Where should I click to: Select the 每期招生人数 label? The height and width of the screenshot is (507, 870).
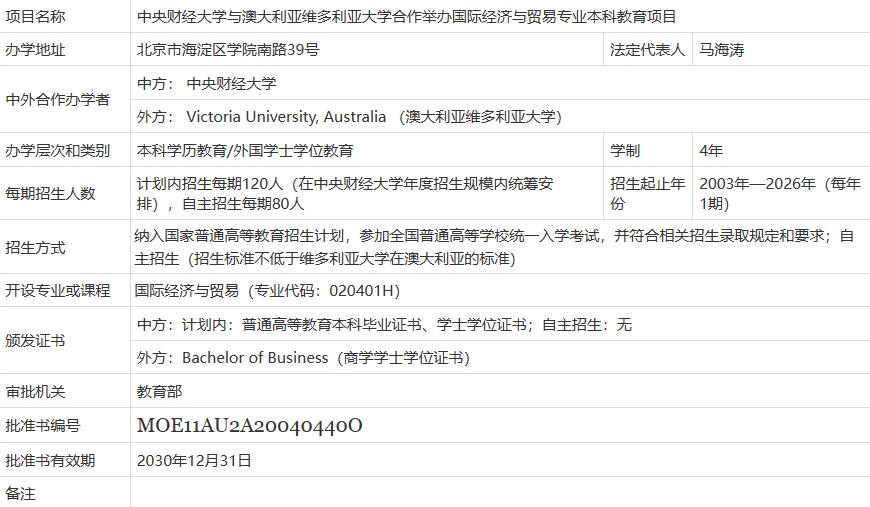[x=50, y=194]
